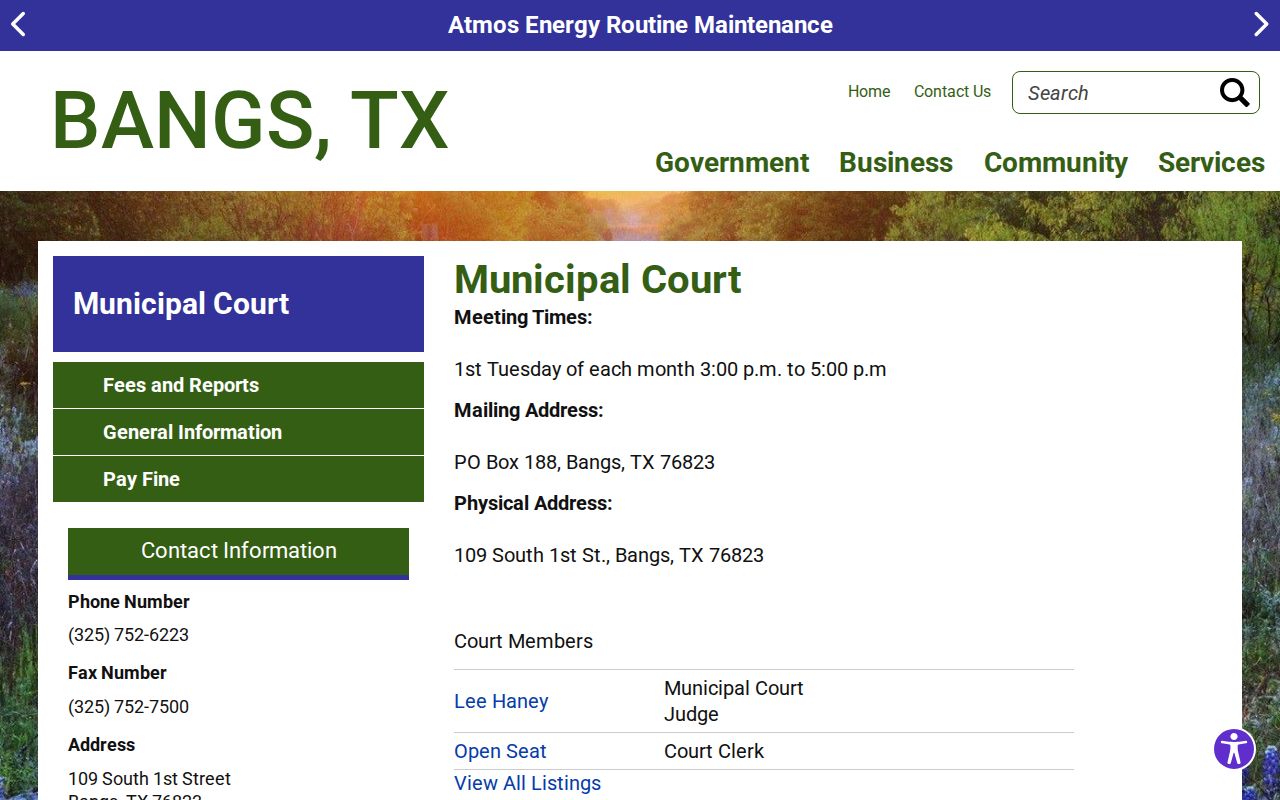
Task: Click phone number (325) 752-6223
Action: [x=128, y=635]
